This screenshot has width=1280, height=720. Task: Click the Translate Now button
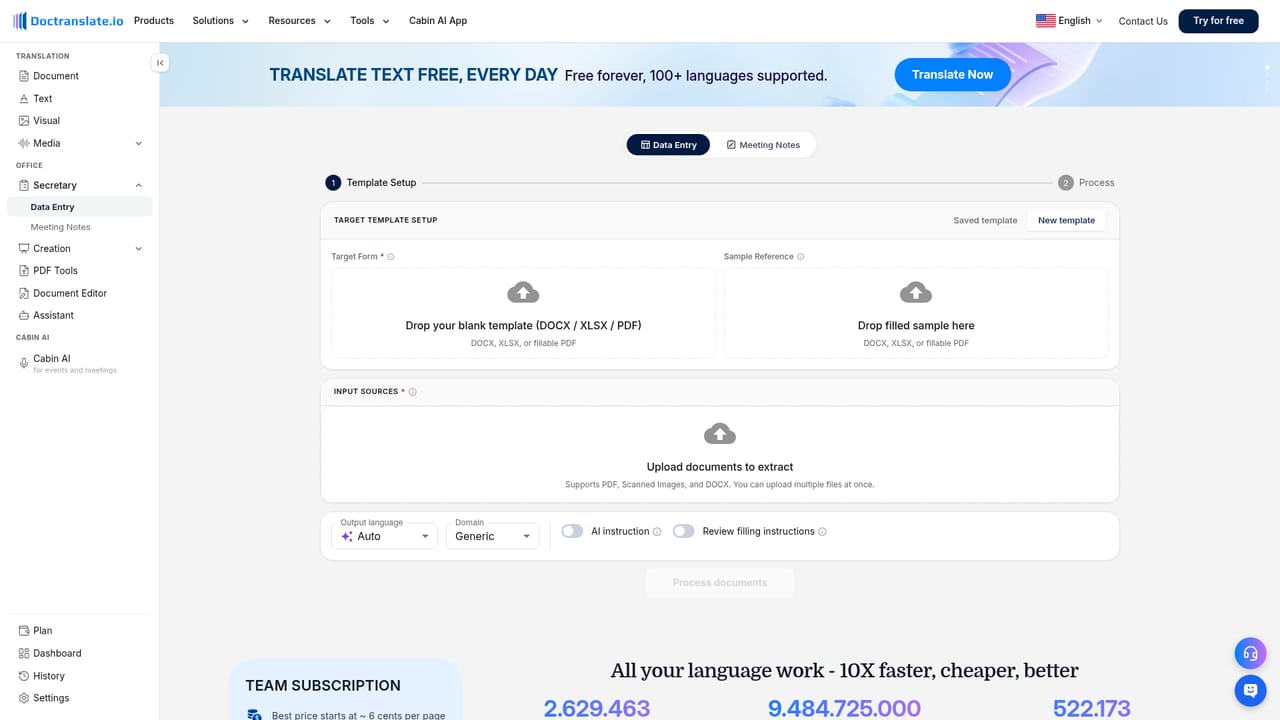tap(952, 75)
